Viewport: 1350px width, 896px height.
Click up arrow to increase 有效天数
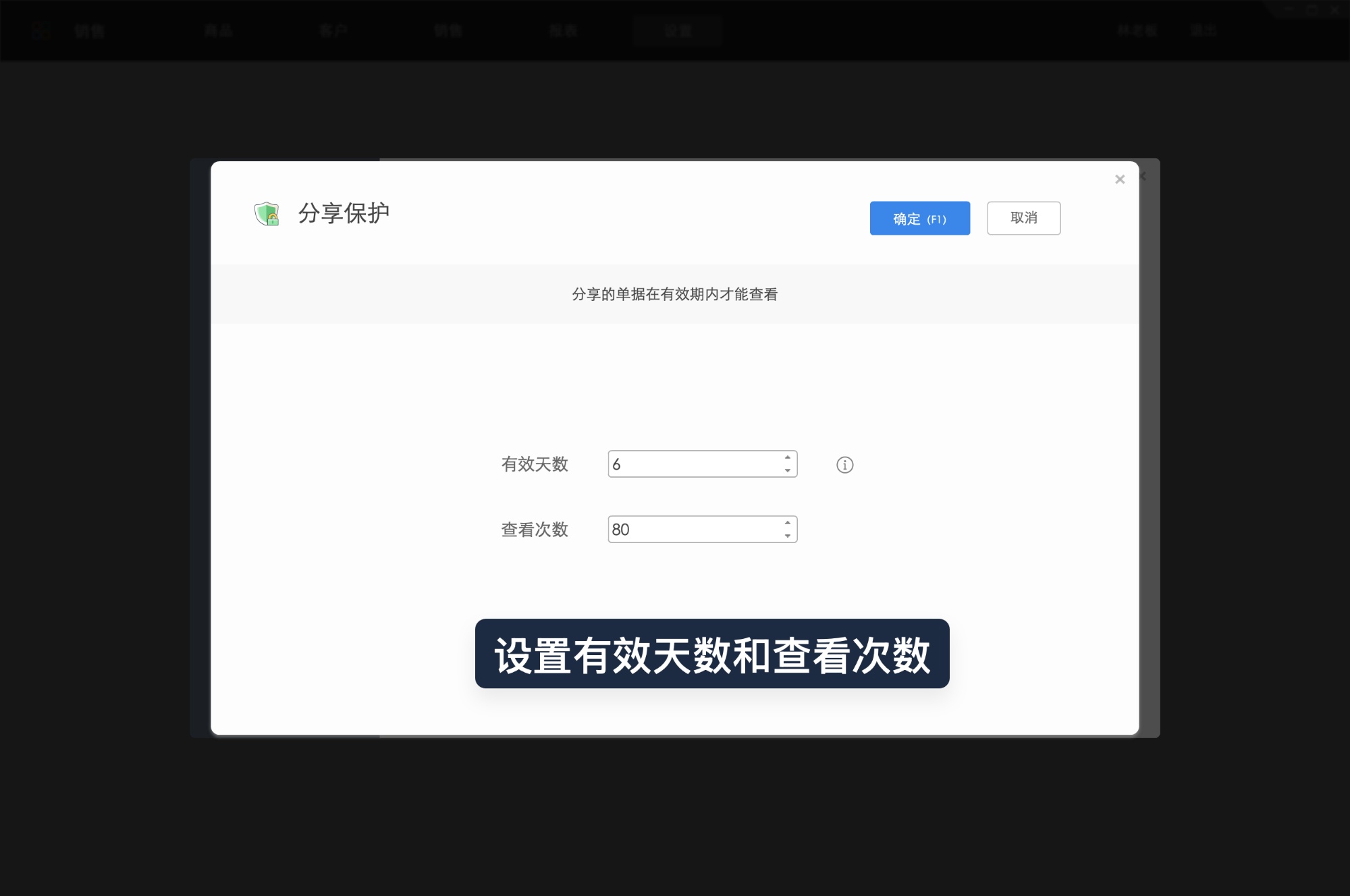click(786, 456)
